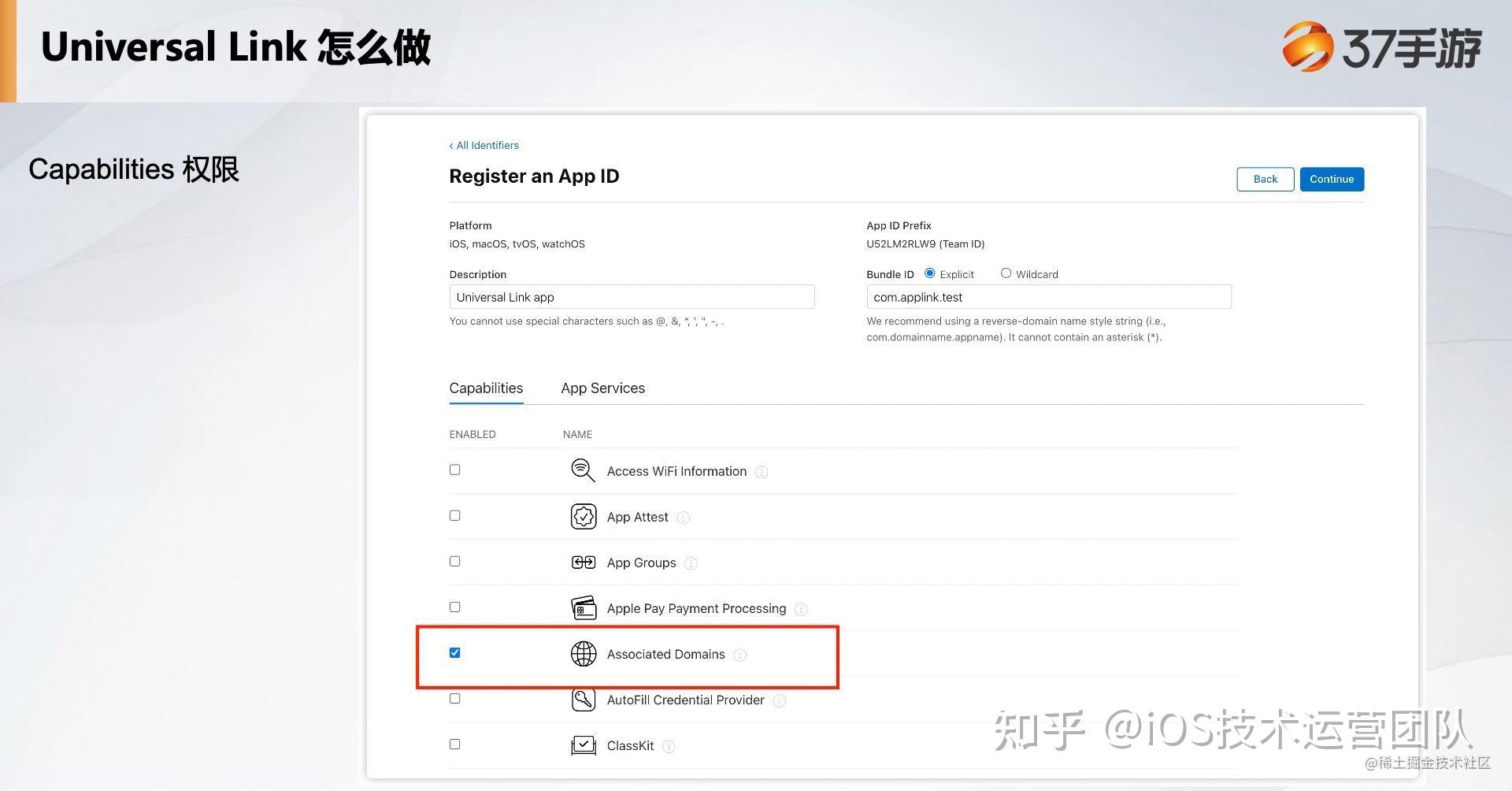Click the AutoFill Credential Provider label
The image size is (1512, 791).
[686, 700]
